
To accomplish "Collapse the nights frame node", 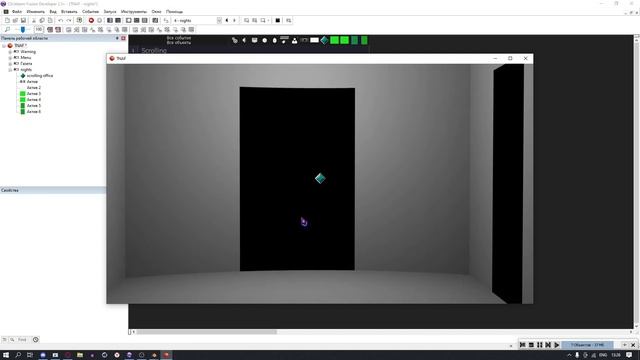I will [10, 70].
